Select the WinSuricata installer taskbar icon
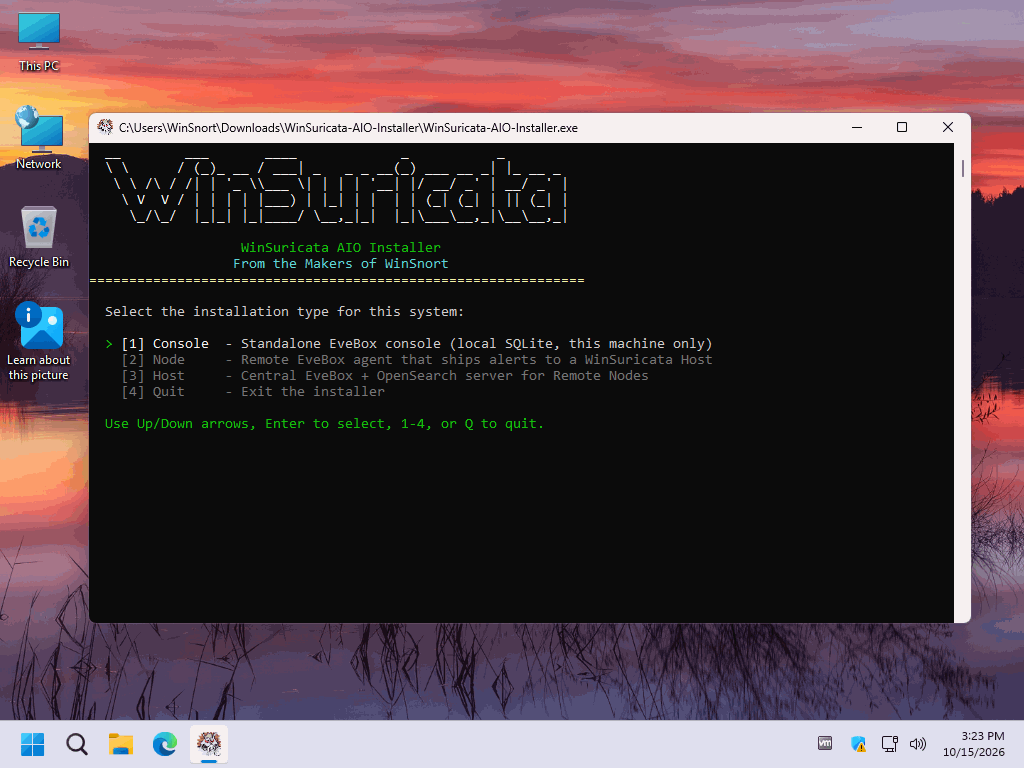 [x=209, y=744]
